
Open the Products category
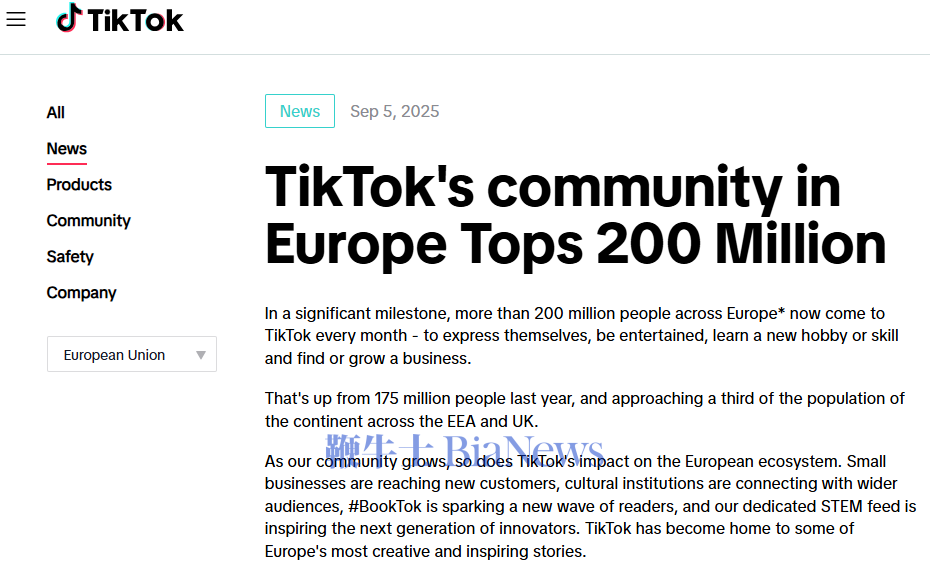click(x=79, y=185)
